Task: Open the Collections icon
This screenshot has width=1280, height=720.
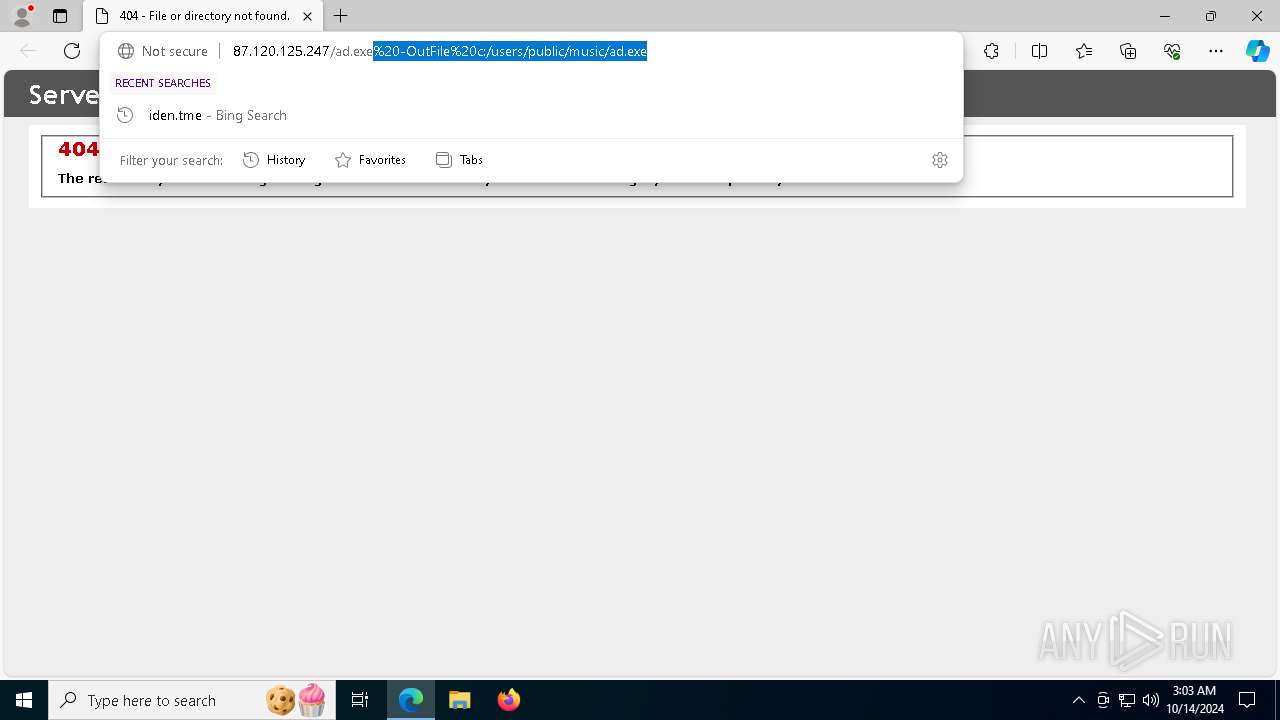Action: coord(1128,51)
